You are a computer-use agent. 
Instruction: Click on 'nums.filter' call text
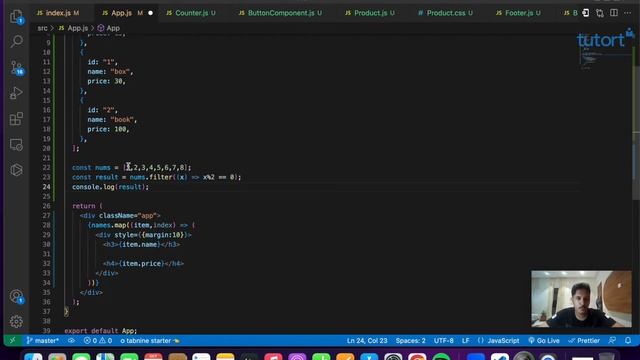click(151, 177)
